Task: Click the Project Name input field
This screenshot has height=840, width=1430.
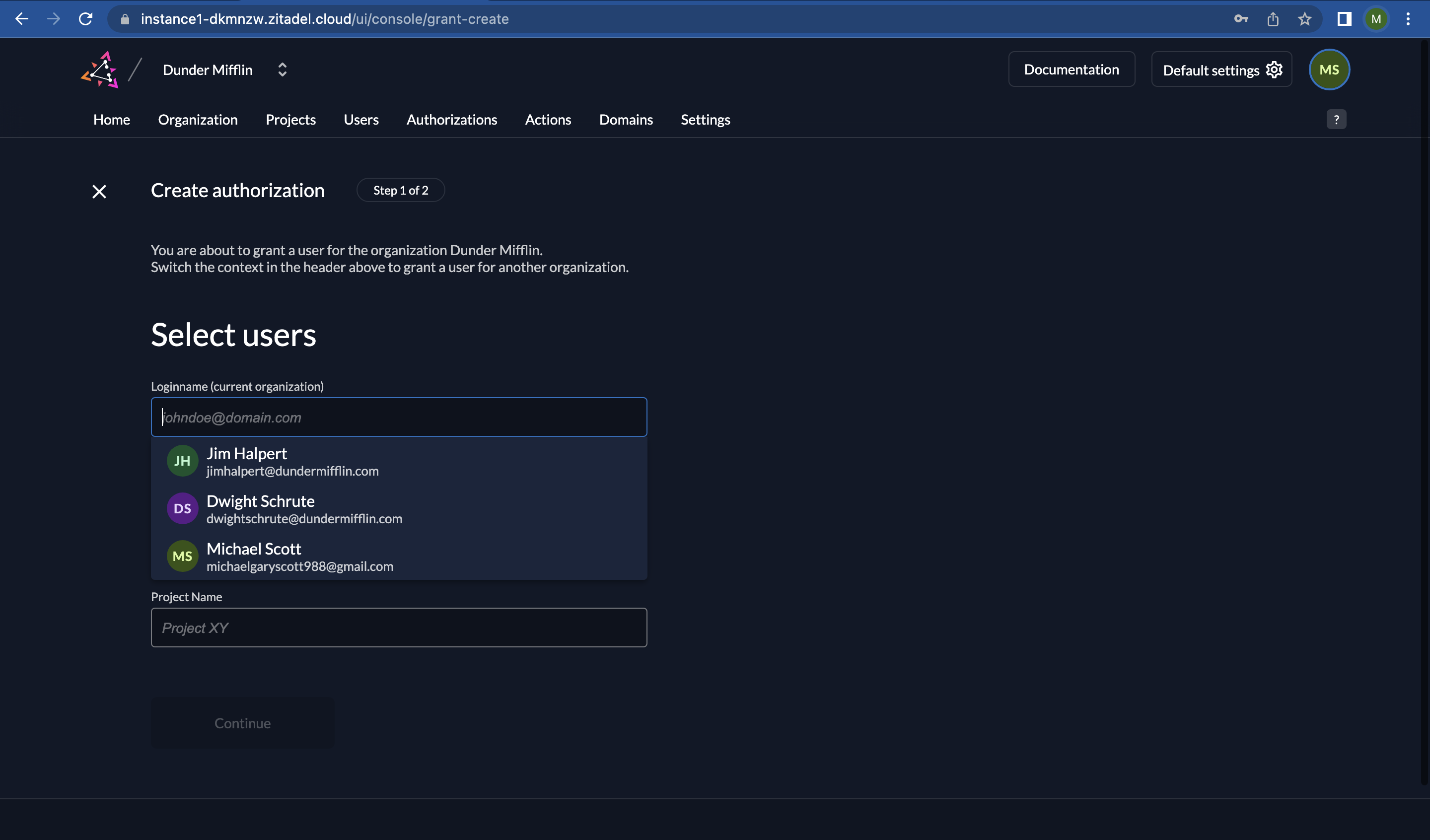Action: pyautogui.click(x=398, y=627)
